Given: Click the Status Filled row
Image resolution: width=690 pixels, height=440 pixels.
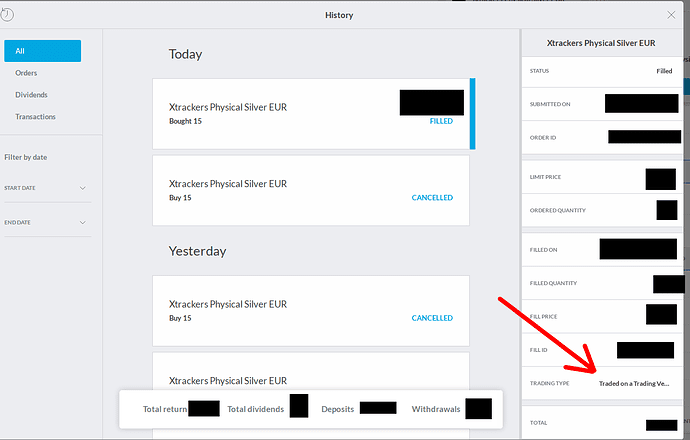Looking at the screenshot, I should pyautogui.click(x=602, y=71).
